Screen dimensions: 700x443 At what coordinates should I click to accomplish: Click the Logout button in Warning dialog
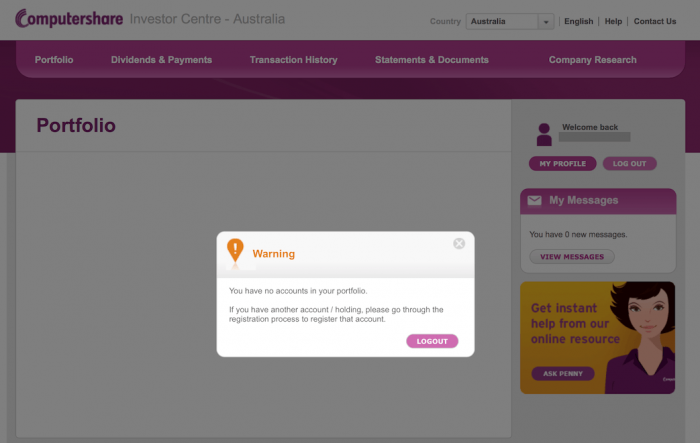[x=432, y=341]
